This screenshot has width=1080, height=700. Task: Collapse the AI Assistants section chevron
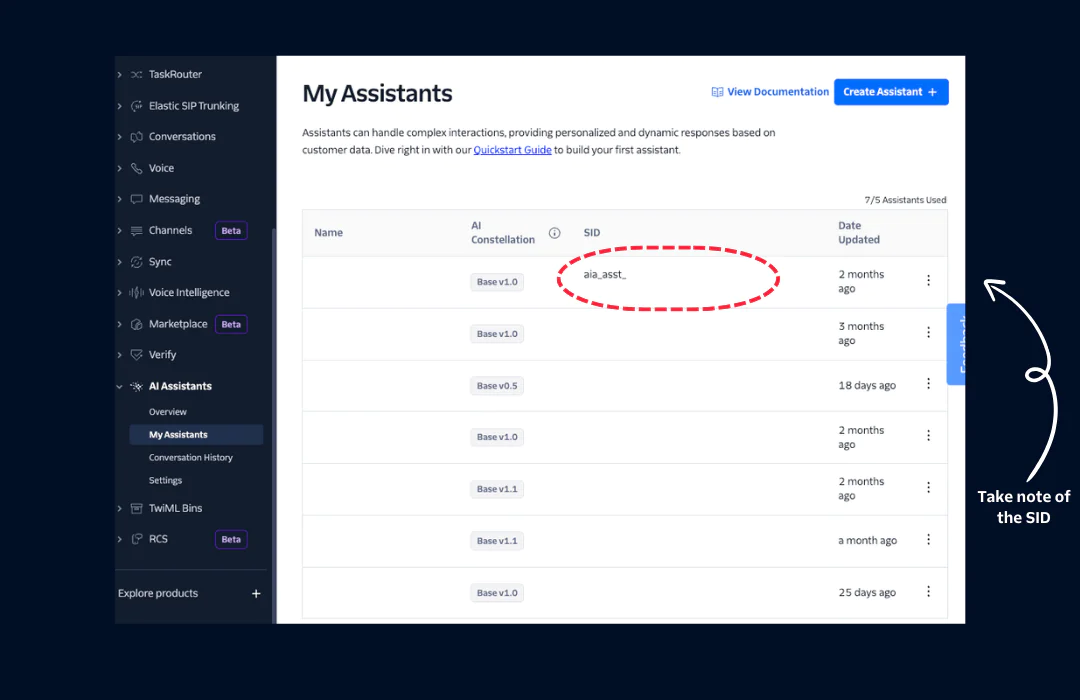(120, 387)
